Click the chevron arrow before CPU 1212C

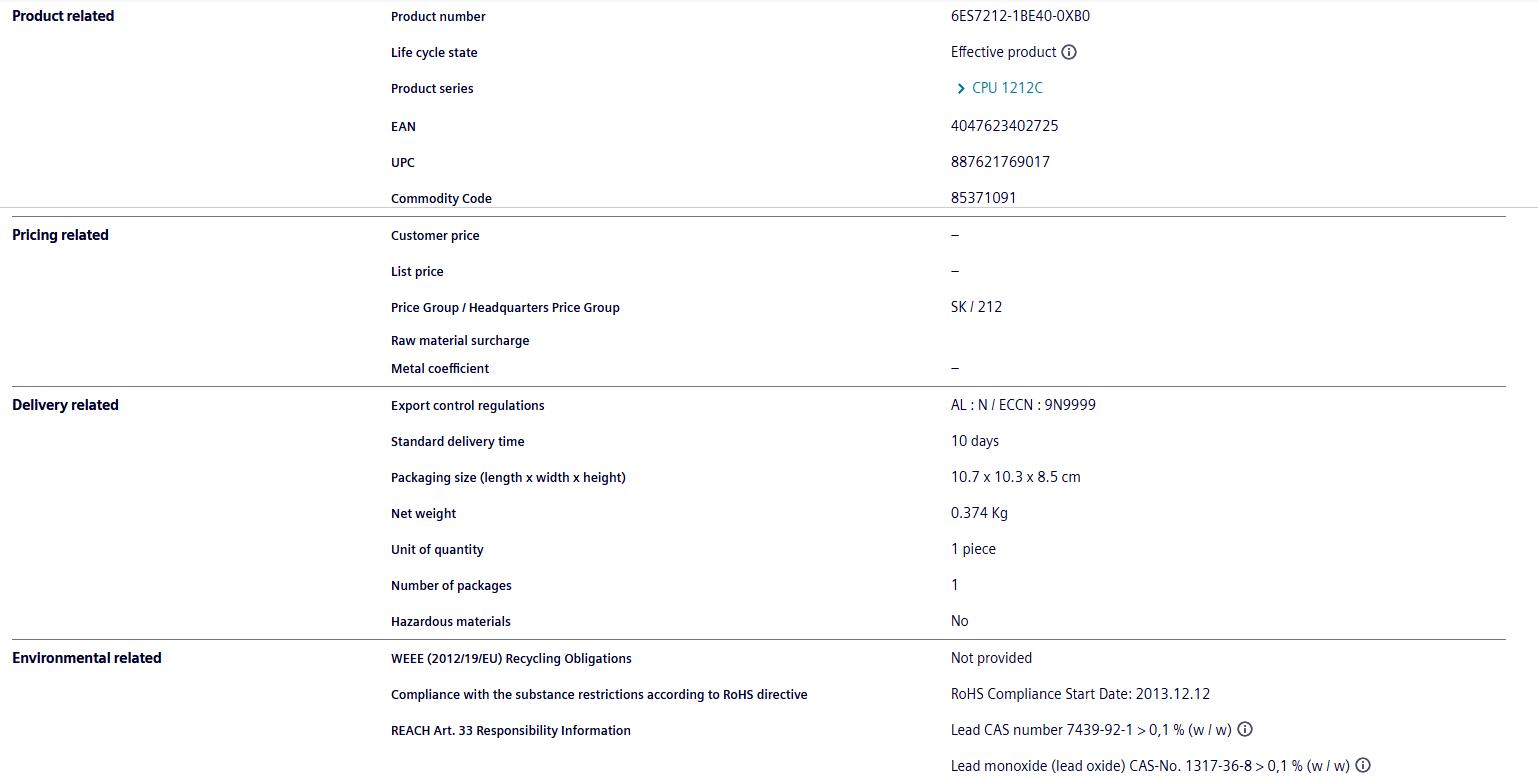click(x=961, y=89)
